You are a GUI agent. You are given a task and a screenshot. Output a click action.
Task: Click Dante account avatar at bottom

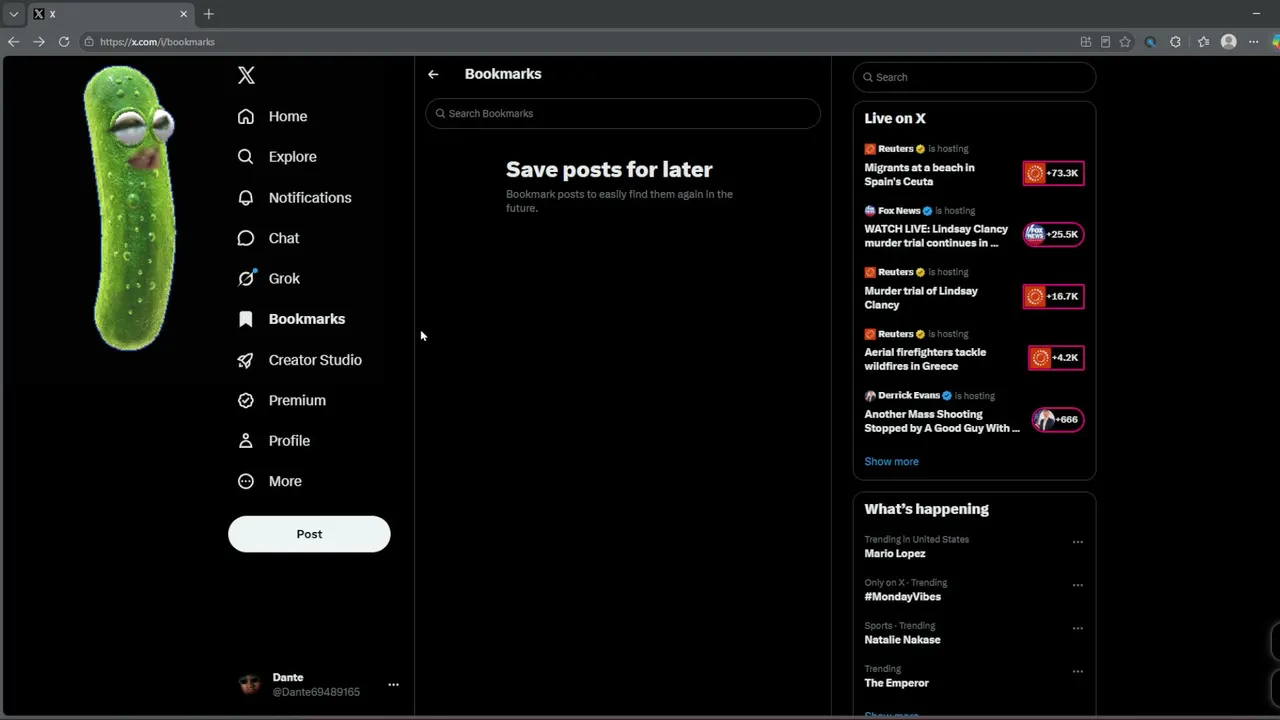pyautogui.click(x=249, y=684)
